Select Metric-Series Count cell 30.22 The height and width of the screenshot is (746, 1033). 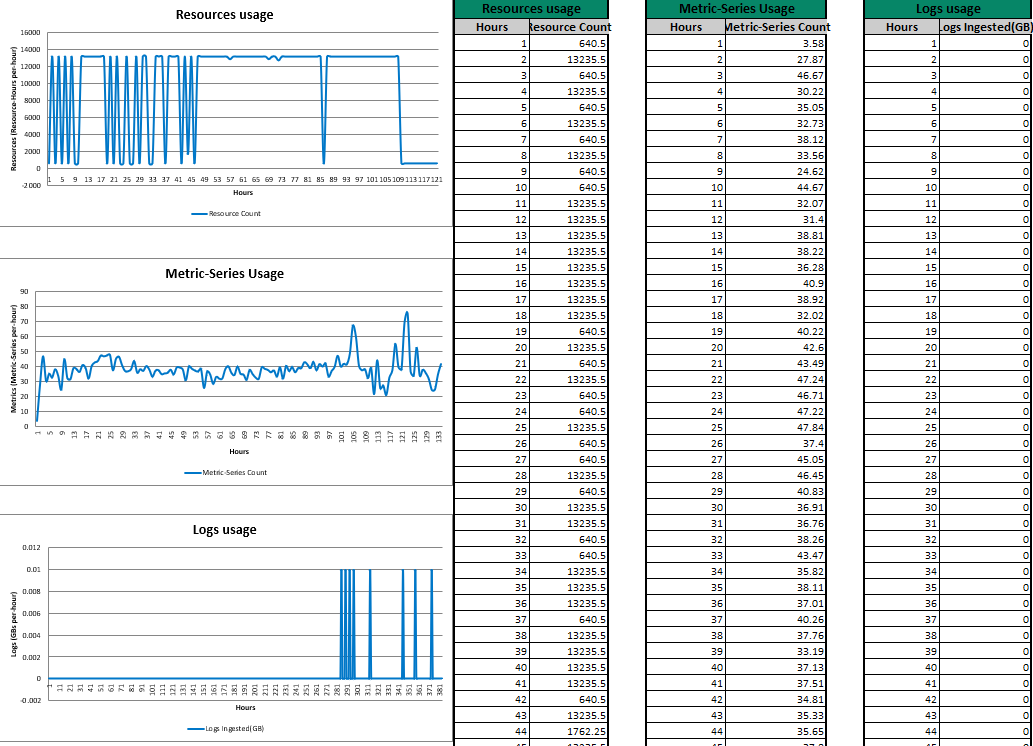pos(775,92)
